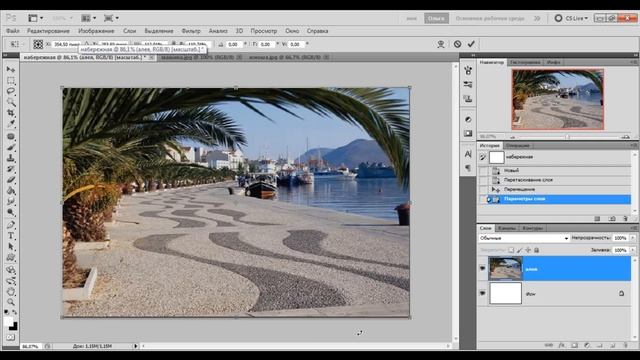Cancel the transform with the circle-slash icon
Image resolution: width=640 pixels, height=360 pixels.
(x=458, y=44)
